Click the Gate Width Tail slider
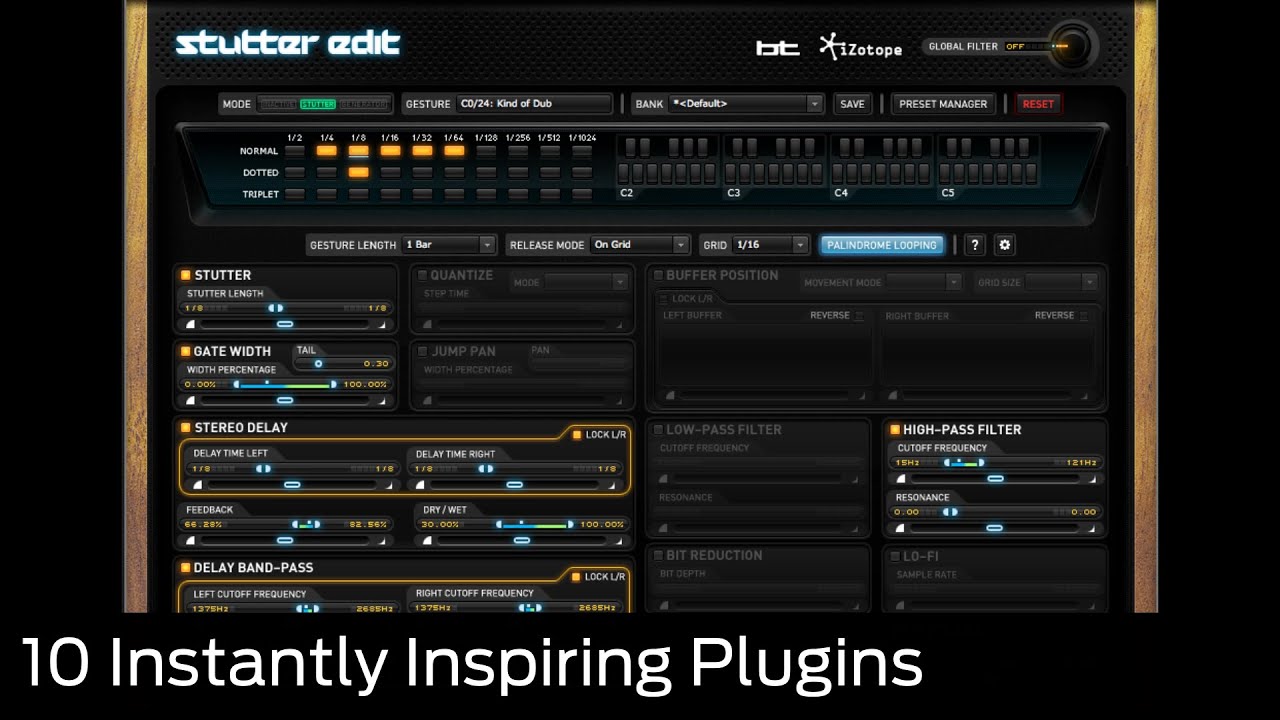This screenshot has height=720, width=1280. pos(342,364)
